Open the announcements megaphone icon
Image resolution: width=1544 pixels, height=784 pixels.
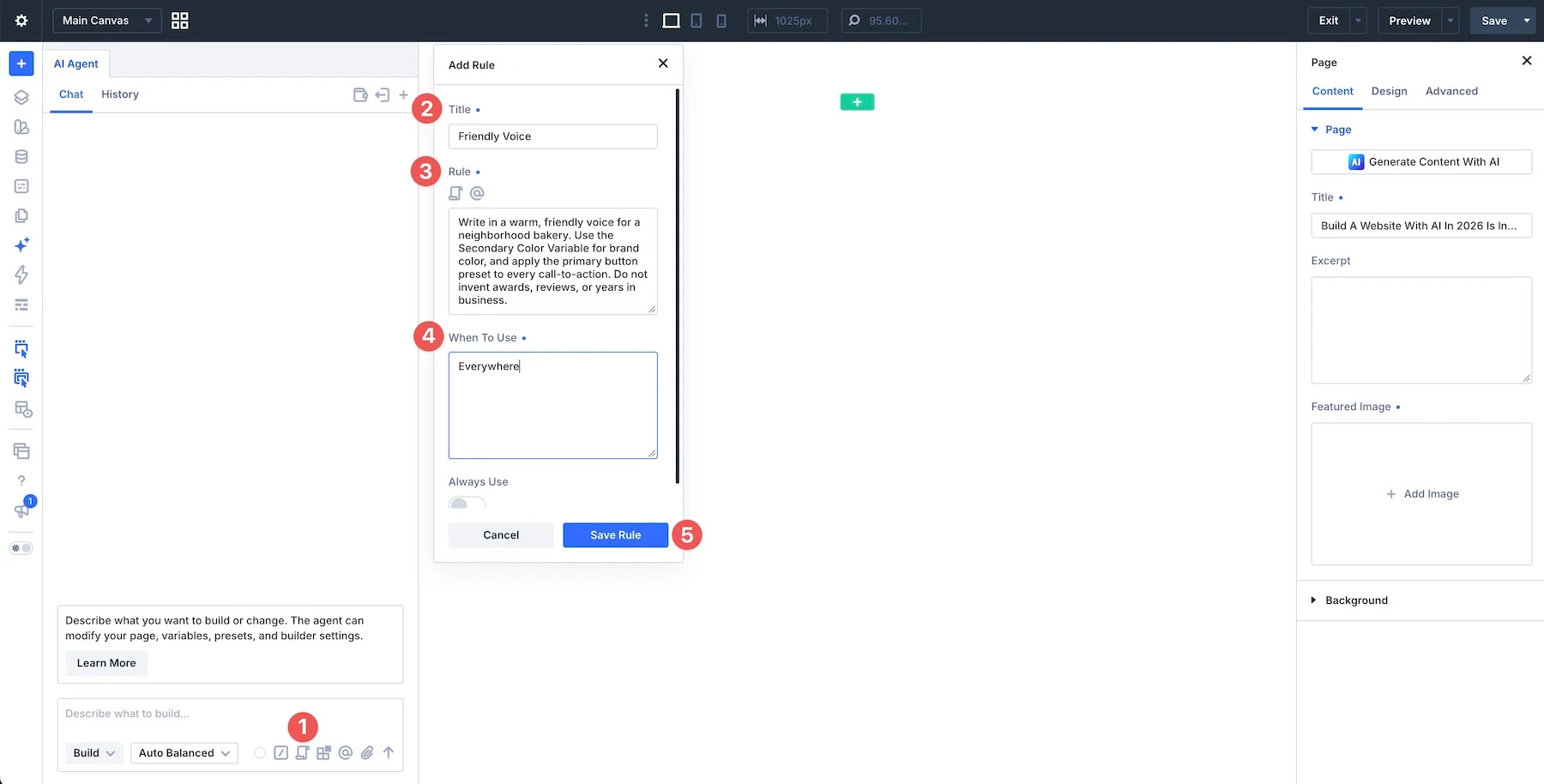(21, 510)
